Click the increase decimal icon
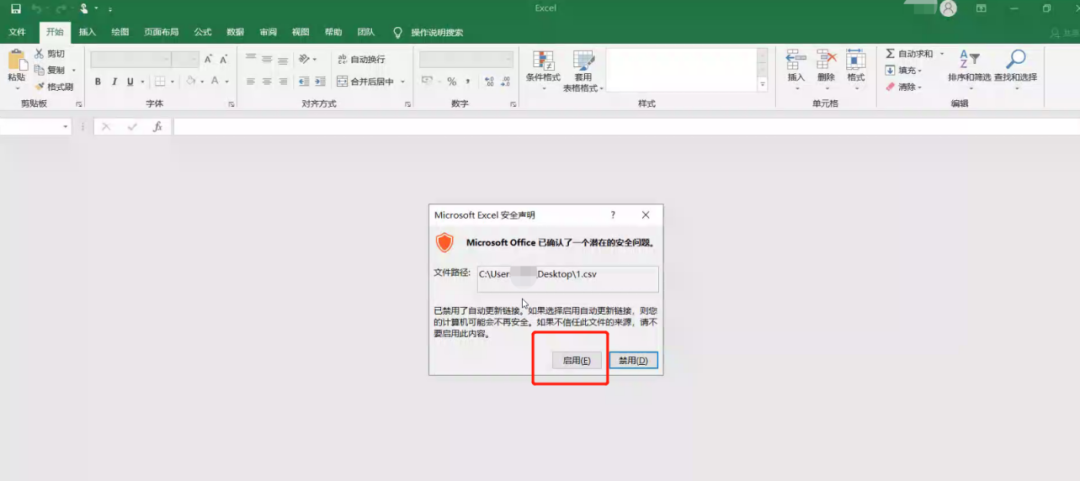 (490, 81)
